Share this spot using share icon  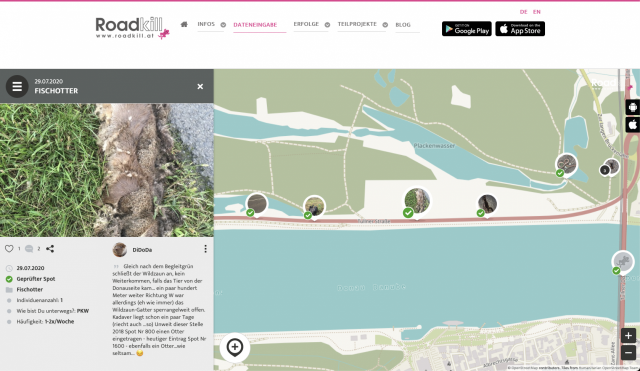coord(50,249)
